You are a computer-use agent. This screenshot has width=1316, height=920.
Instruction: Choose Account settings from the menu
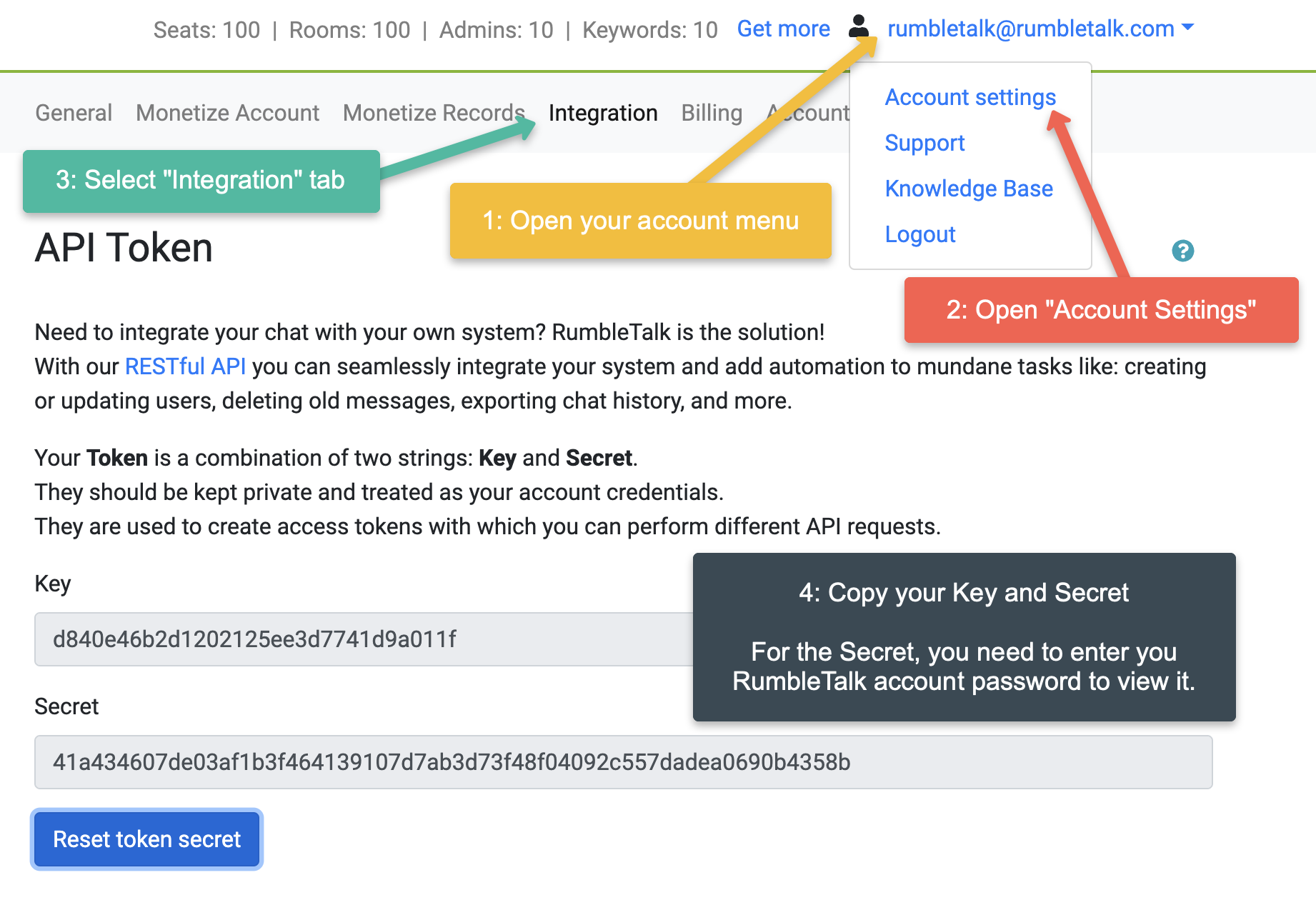[969, 97]
